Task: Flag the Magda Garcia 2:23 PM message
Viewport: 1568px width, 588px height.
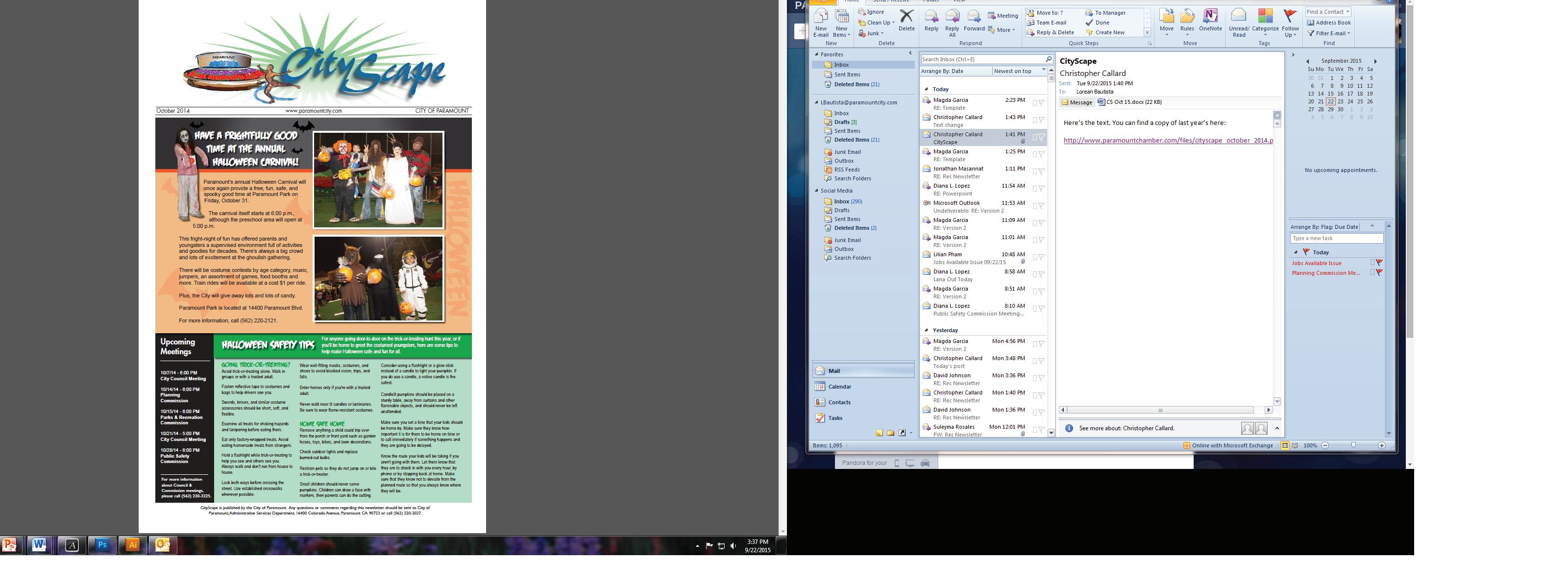Action: click(x=1041, y=103)
